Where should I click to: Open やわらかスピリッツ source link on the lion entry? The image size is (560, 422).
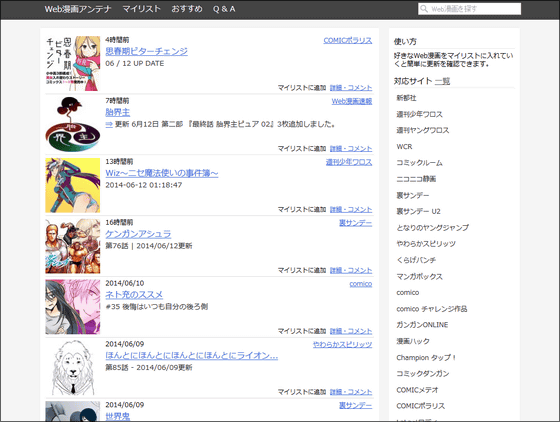[x=342, y=345]
